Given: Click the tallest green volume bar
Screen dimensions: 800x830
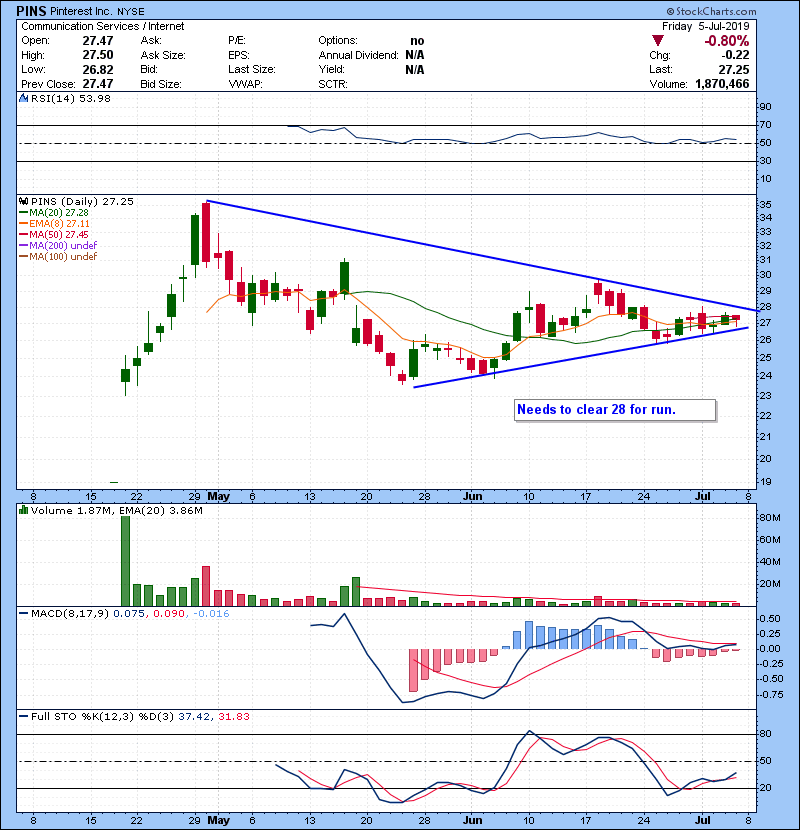Looking at the screenshot, I should point(125,561).
